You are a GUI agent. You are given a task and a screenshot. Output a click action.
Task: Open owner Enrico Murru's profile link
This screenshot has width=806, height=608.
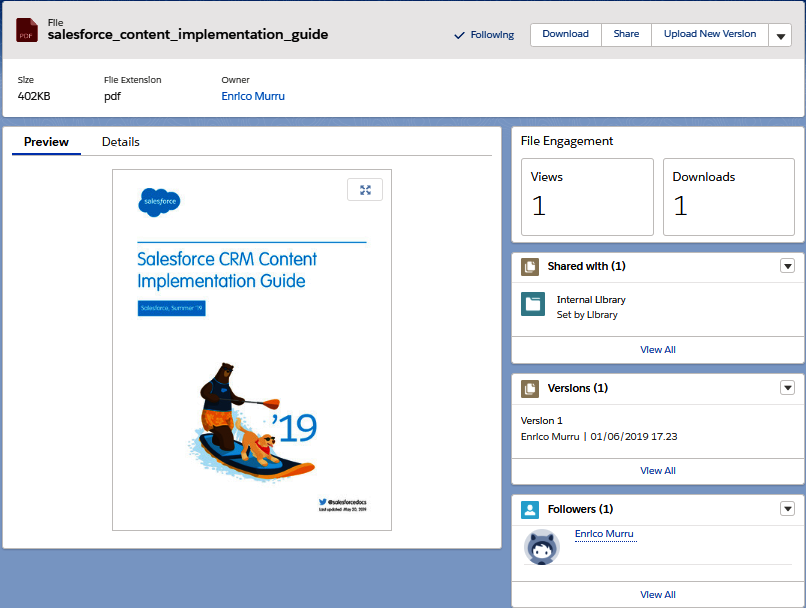point(253,96)
